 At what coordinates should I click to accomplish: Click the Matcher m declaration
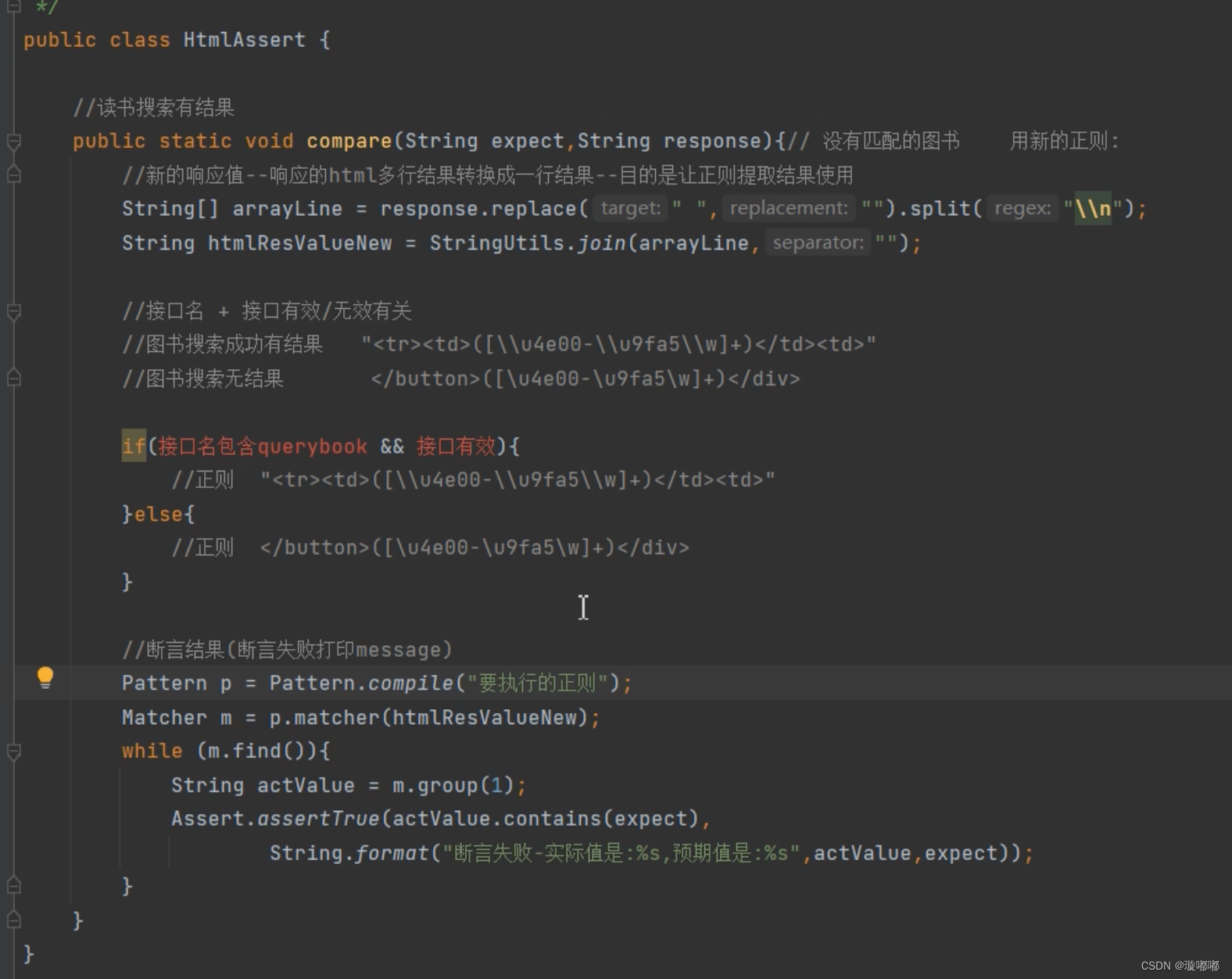pos(177,718)
